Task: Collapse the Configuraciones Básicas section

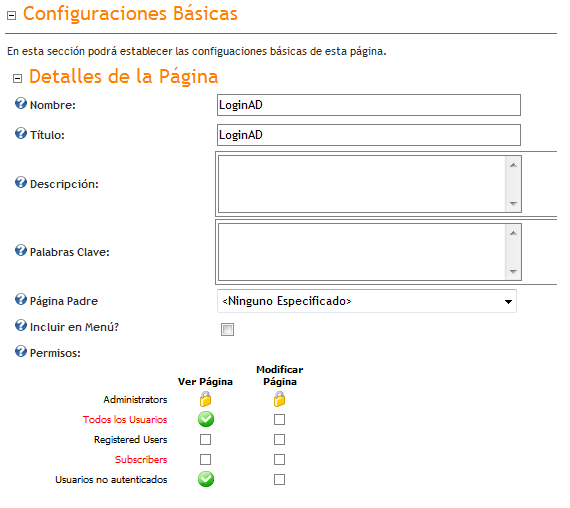Action: click(12, 16)
